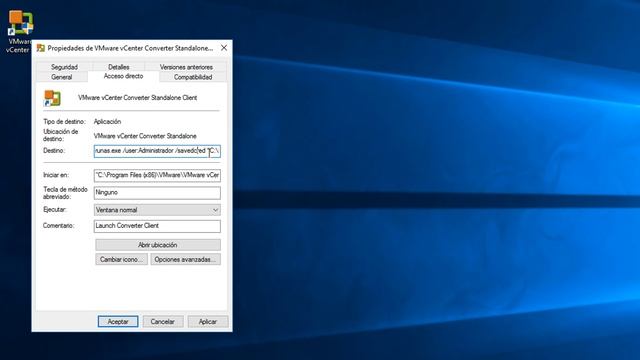640x360 pixels.
Task: Open the VMware vCenter desktop shortcut icon
Action: [20, 23]
